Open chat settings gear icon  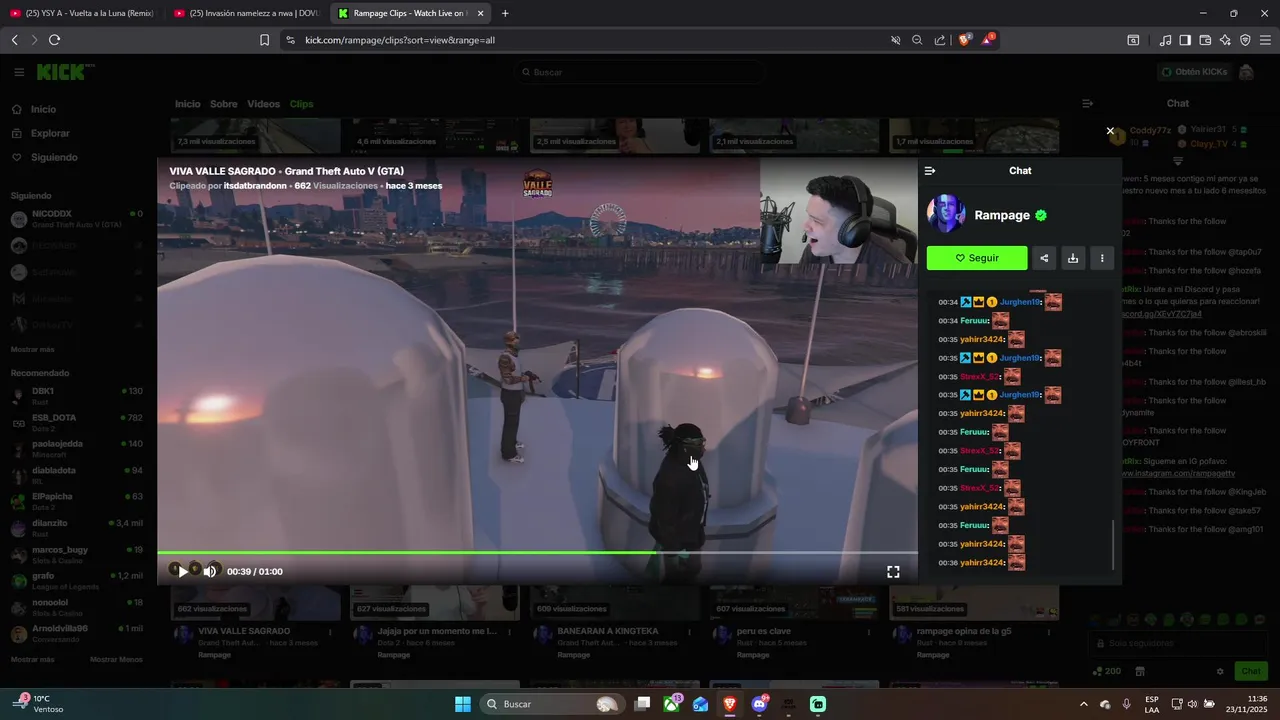(1220, 671)
